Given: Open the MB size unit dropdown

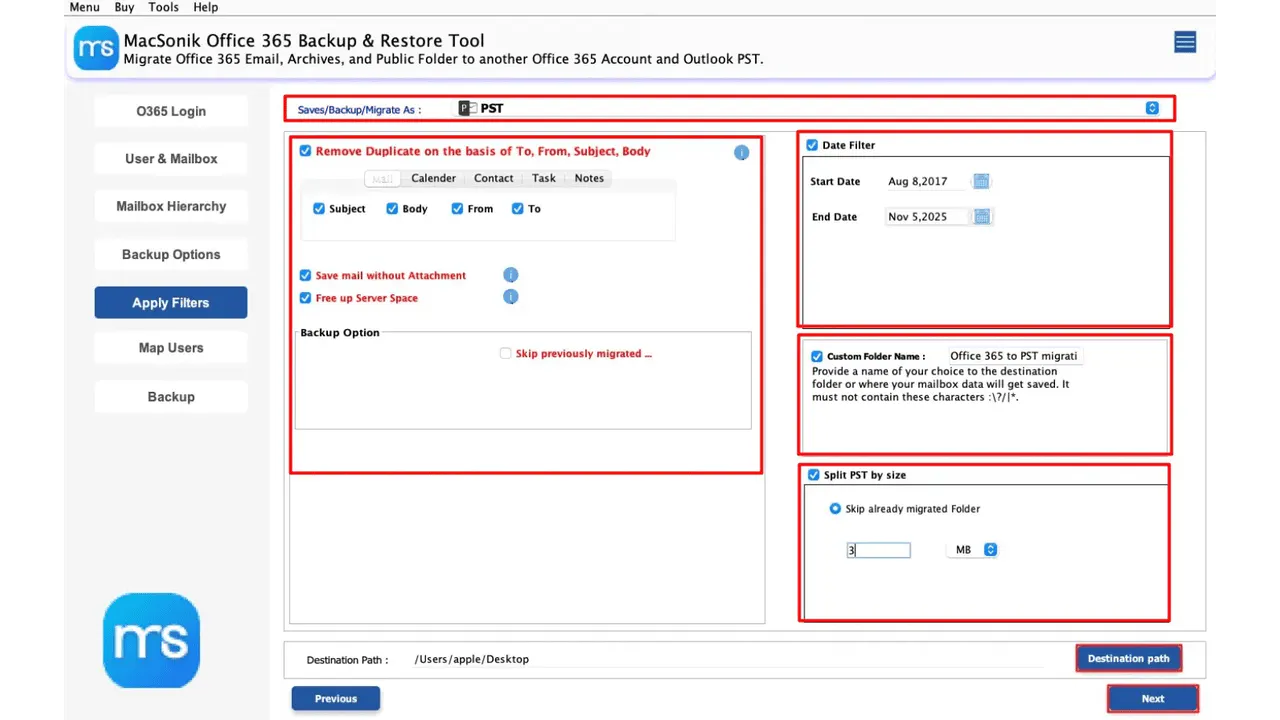Looking at the screenshot, I should coord(972,550).
